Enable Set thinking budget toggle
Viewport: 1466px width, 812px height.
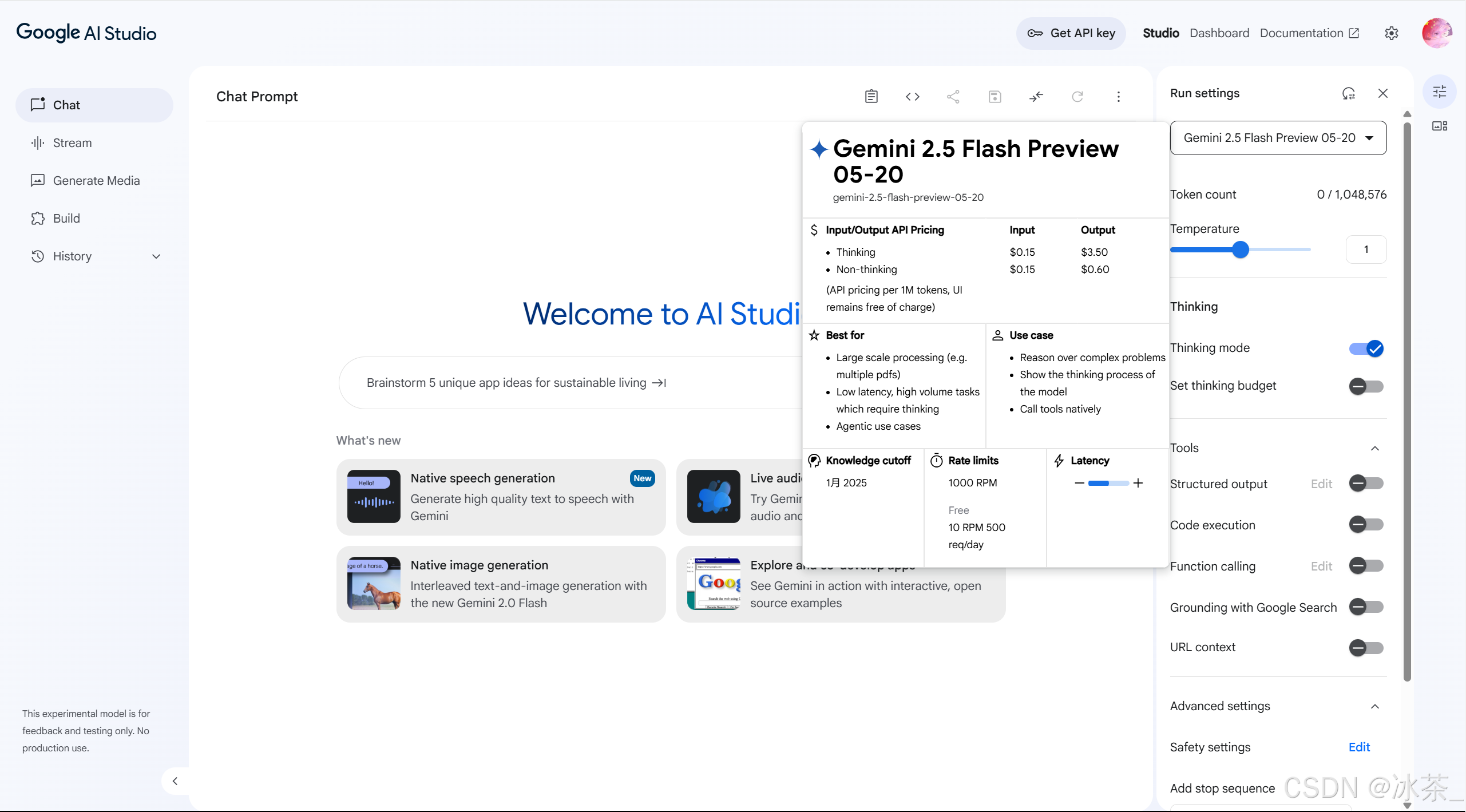point(1366,386)
